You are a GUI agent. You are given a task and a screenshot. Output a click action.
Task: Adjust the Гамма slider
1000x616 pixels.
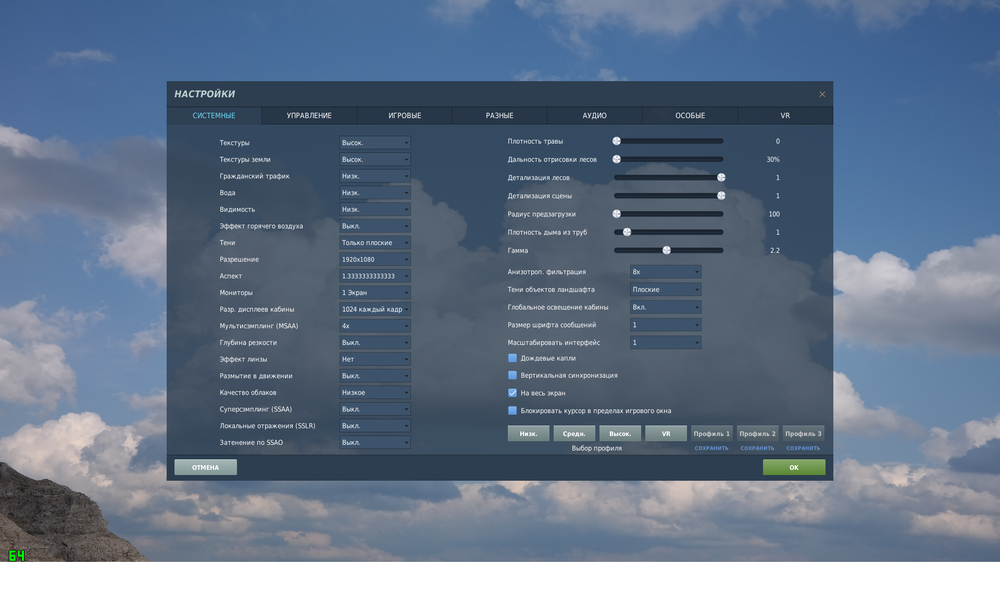pos(666,250)
